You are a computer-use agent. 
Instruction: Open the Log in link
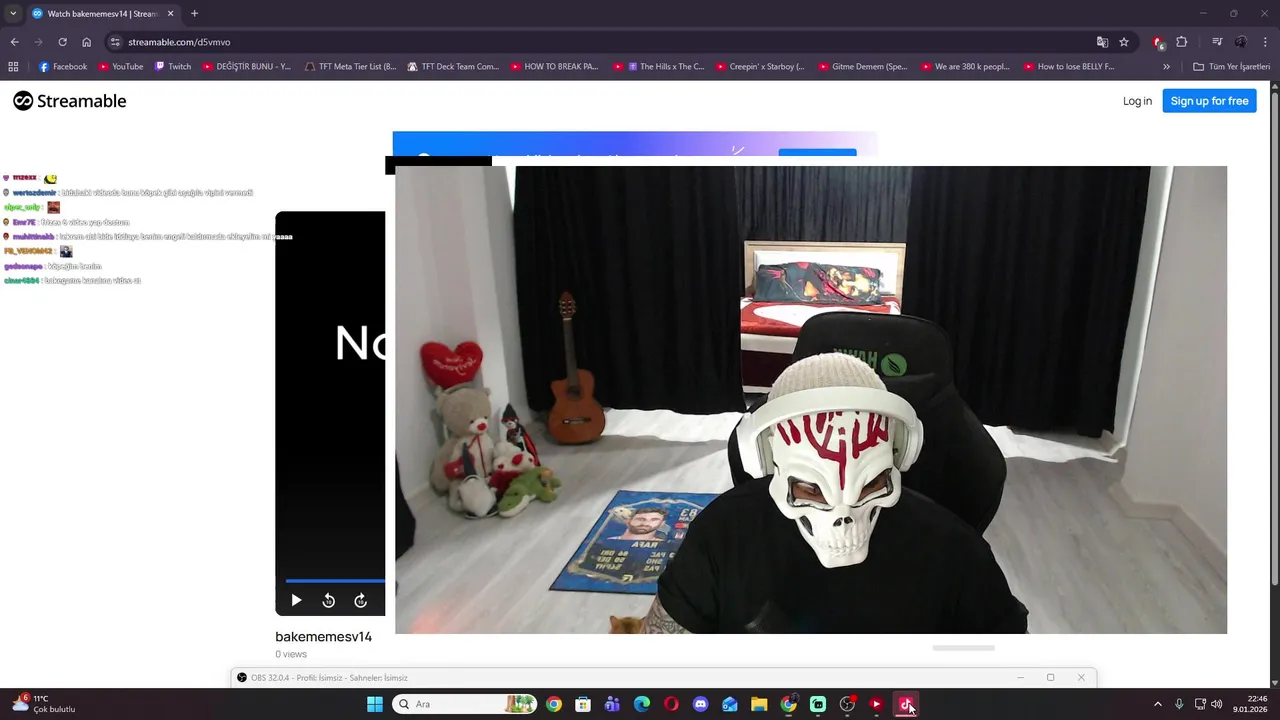(1137, 101)
